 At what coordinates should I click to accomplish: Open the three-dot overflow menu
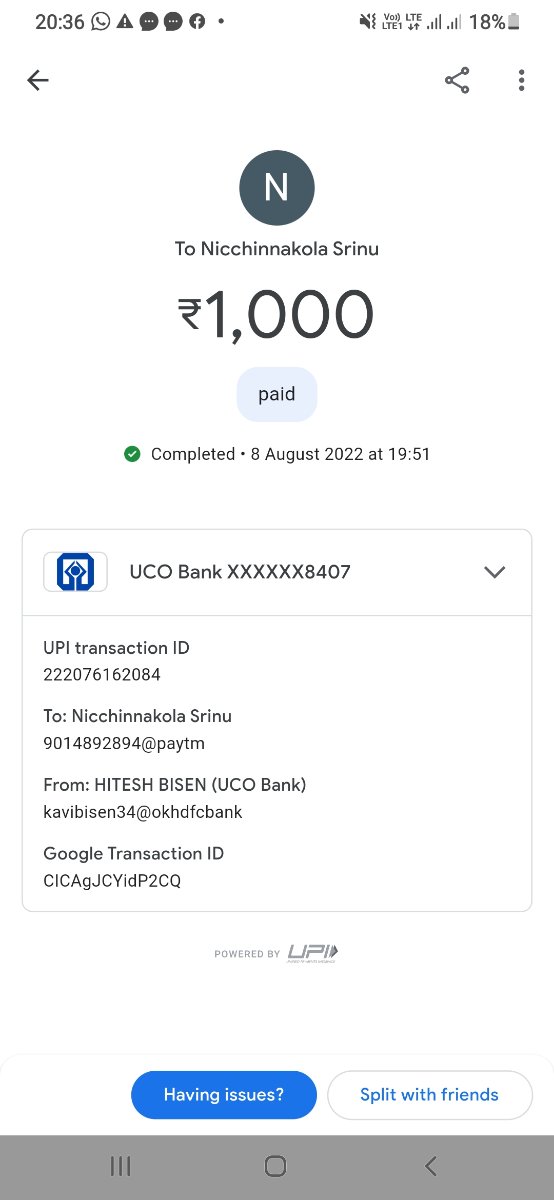click(x=521, y=81)
